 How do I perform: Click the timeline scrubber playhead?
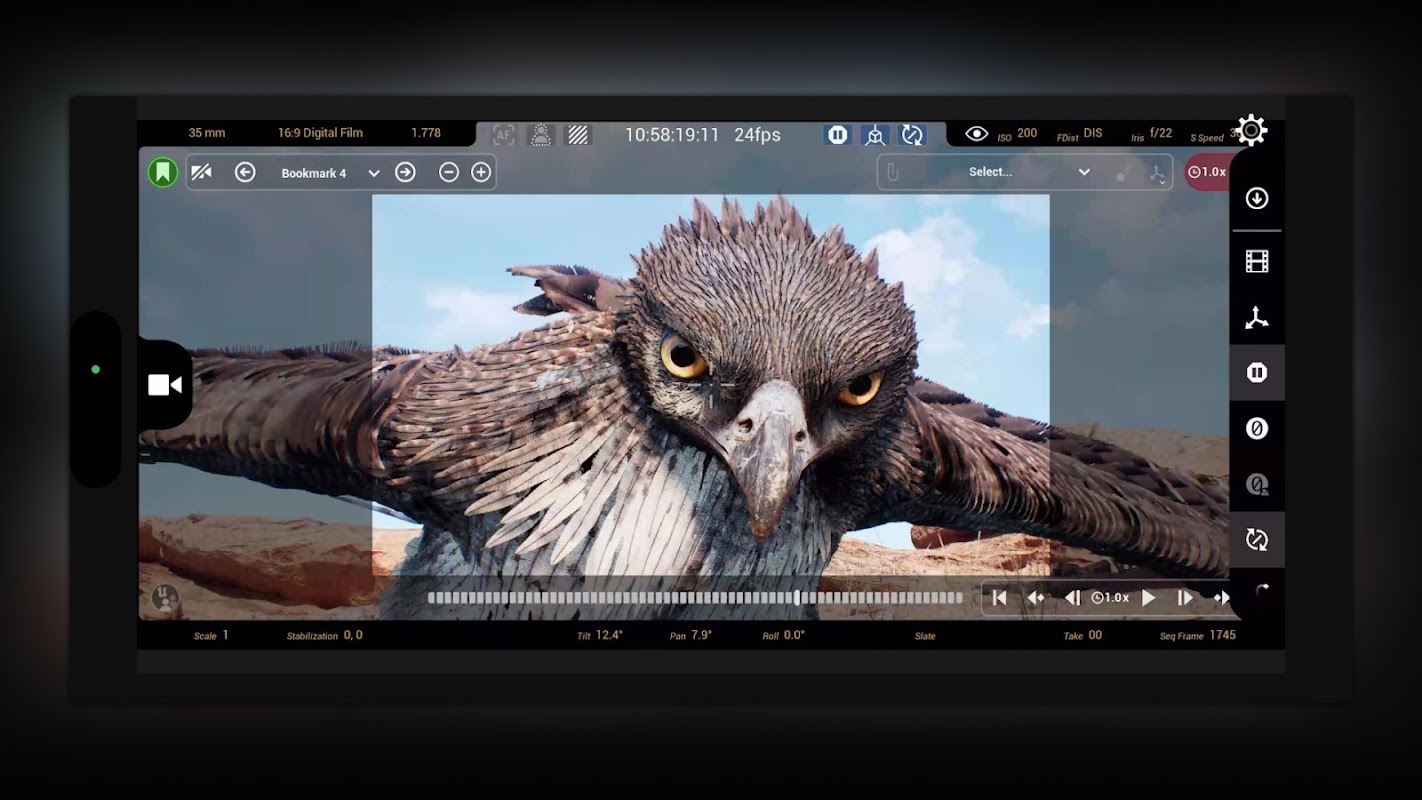pos(797,598)
